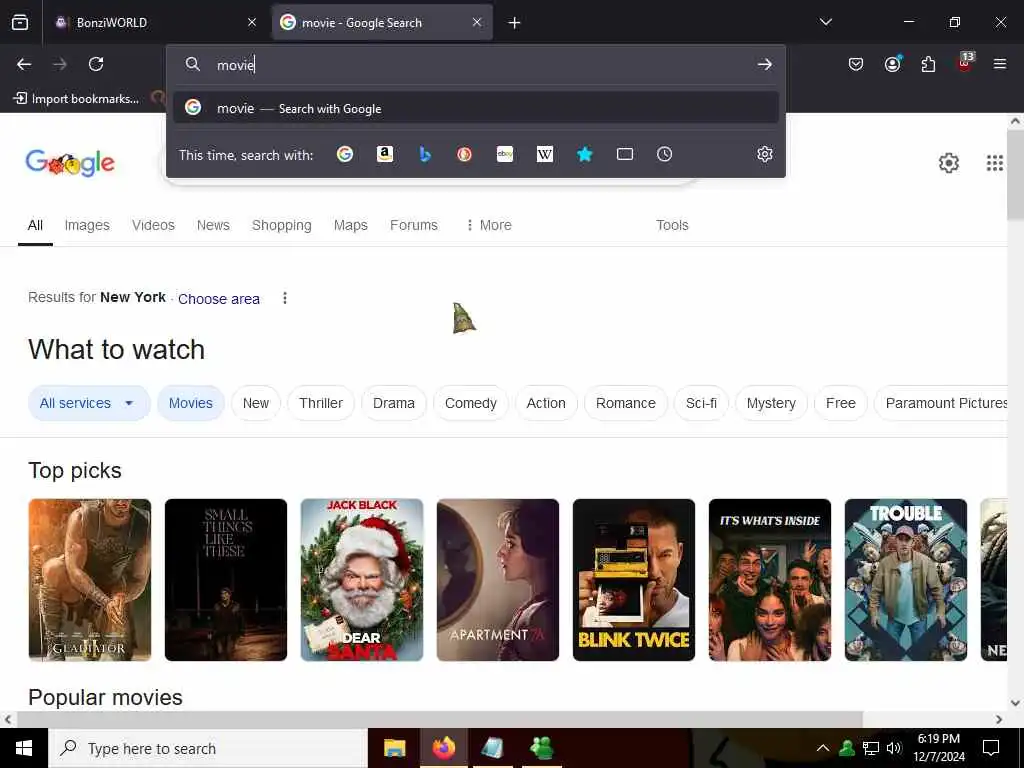
Task: Click the horizontal page scrollbar
Action: click(x=440, y=719)
